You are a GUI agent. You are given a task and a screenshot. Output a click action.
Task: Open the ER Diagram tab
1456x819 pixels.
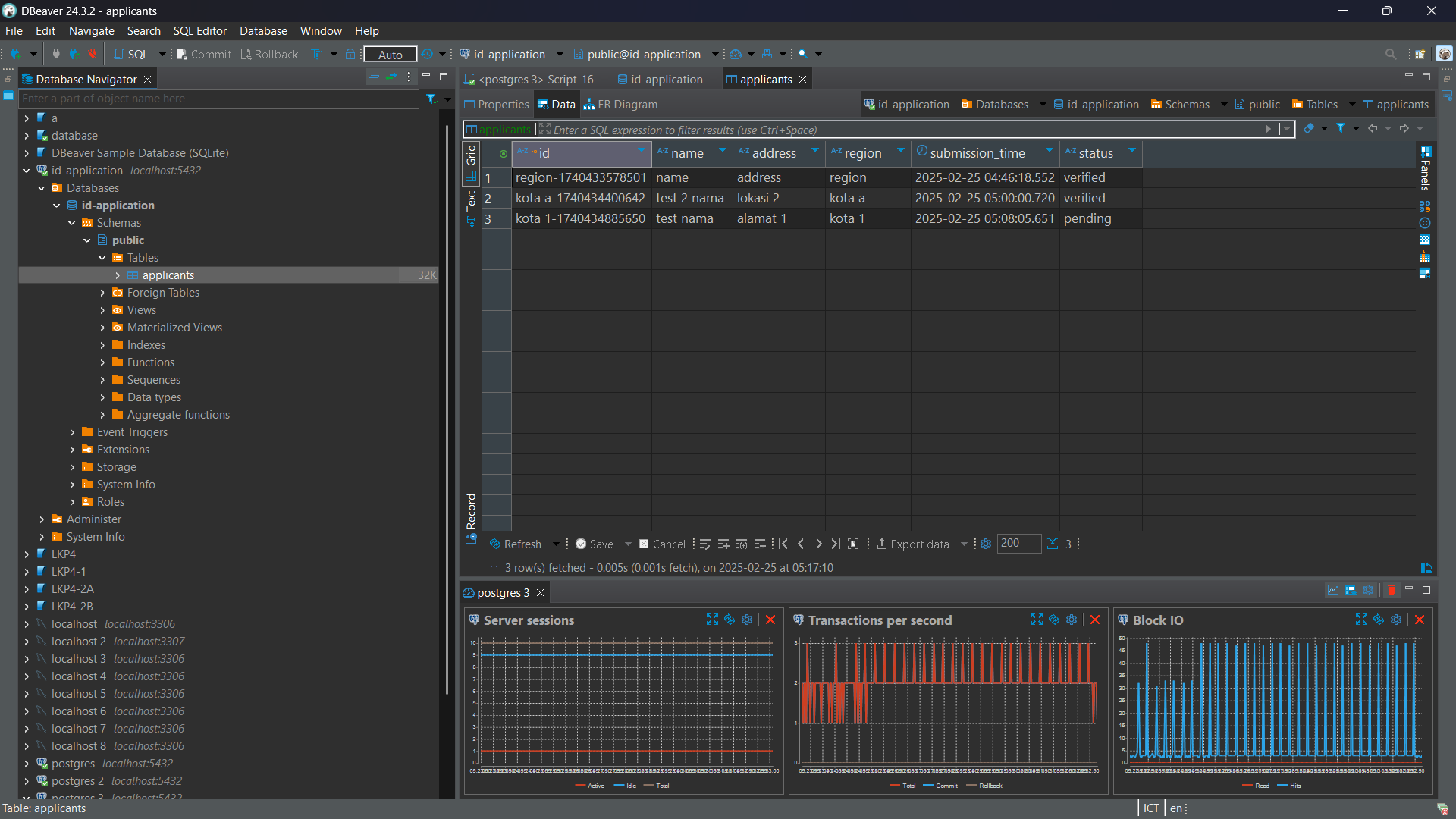pos(620,105)
